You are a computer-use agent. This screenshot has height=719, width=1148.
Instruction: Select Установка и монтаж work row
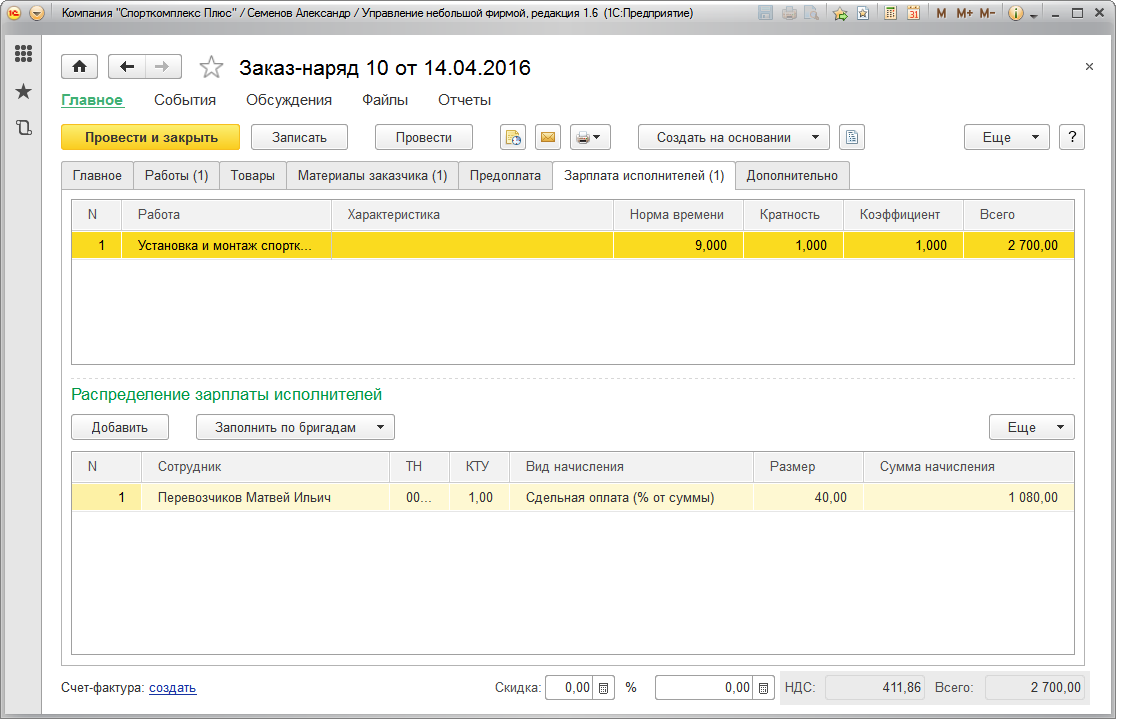pos(573,245)
